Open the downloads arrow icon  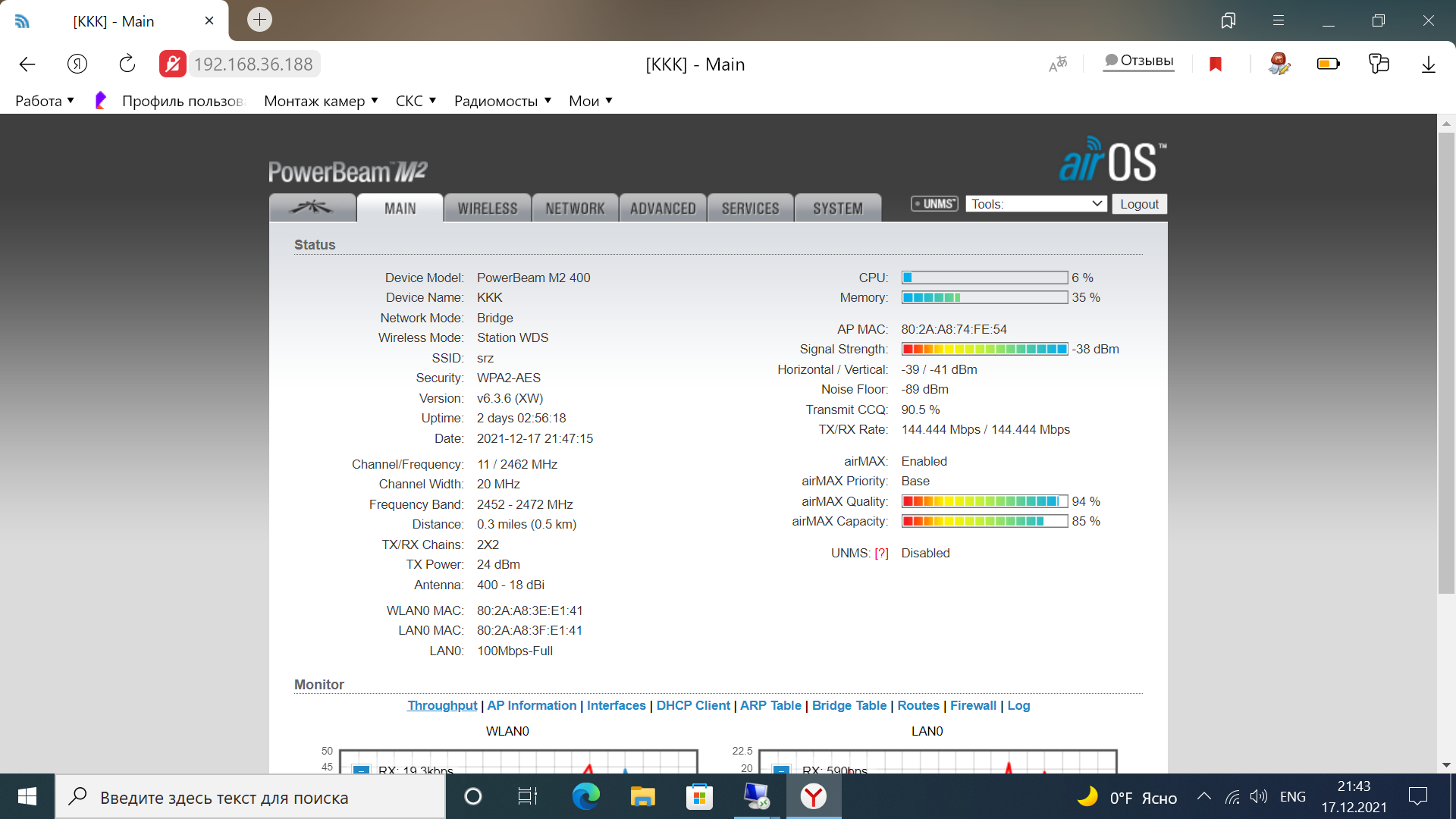click(1429, 64)
